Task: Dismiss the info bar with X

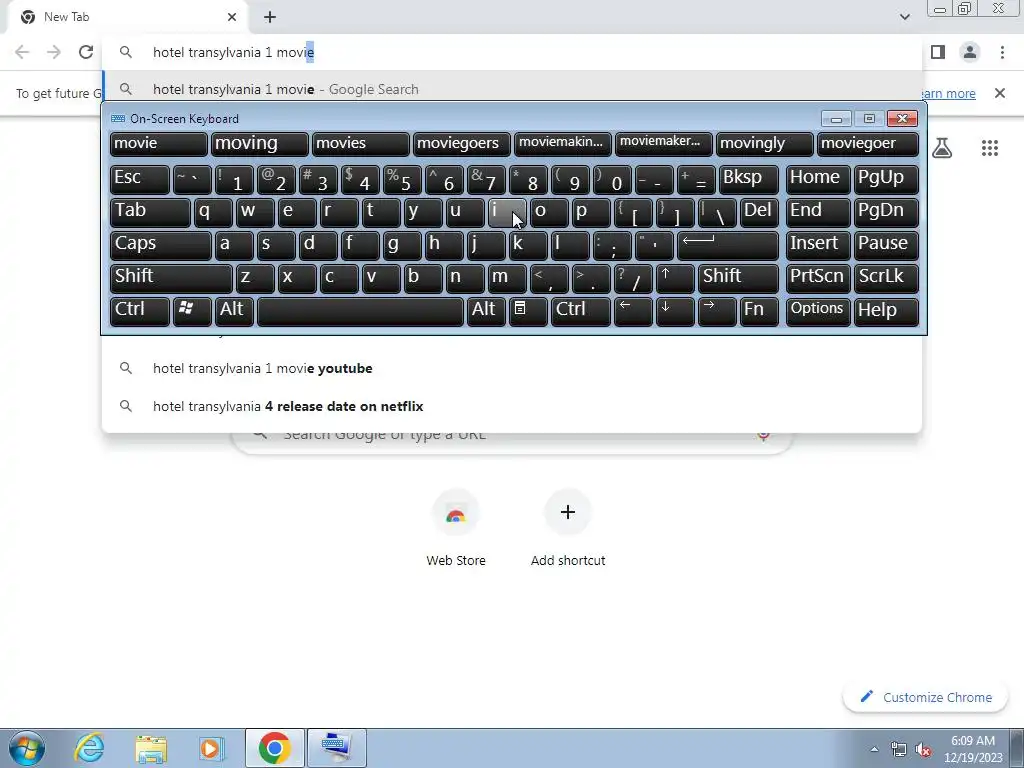Action: click(999, 93)
